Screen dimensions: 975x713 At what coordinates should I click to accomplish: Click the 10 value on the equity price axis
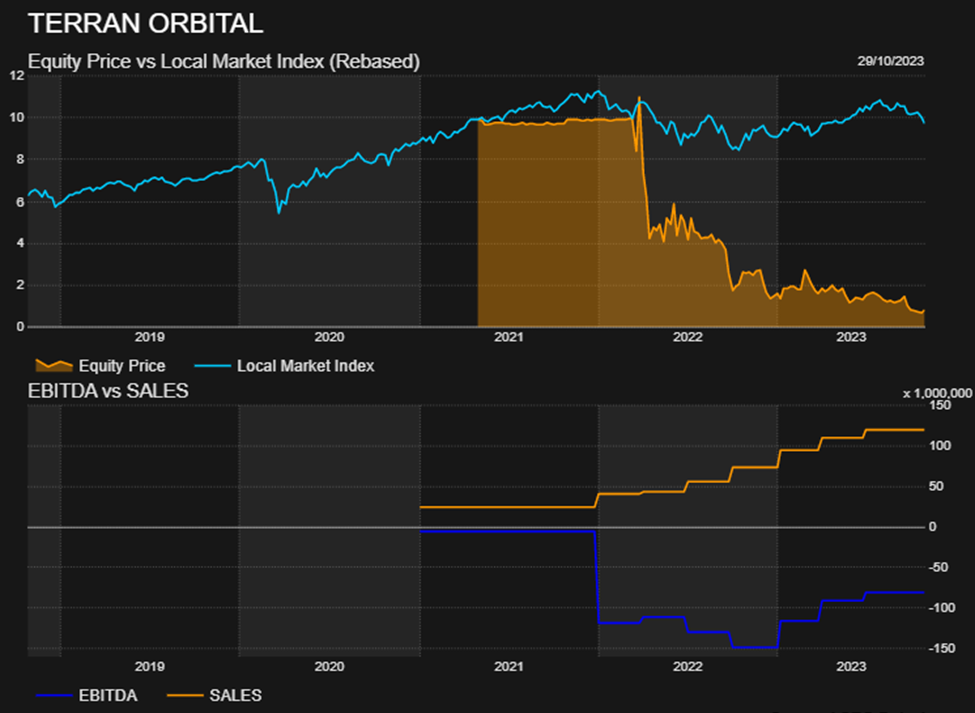coord(17,117)
